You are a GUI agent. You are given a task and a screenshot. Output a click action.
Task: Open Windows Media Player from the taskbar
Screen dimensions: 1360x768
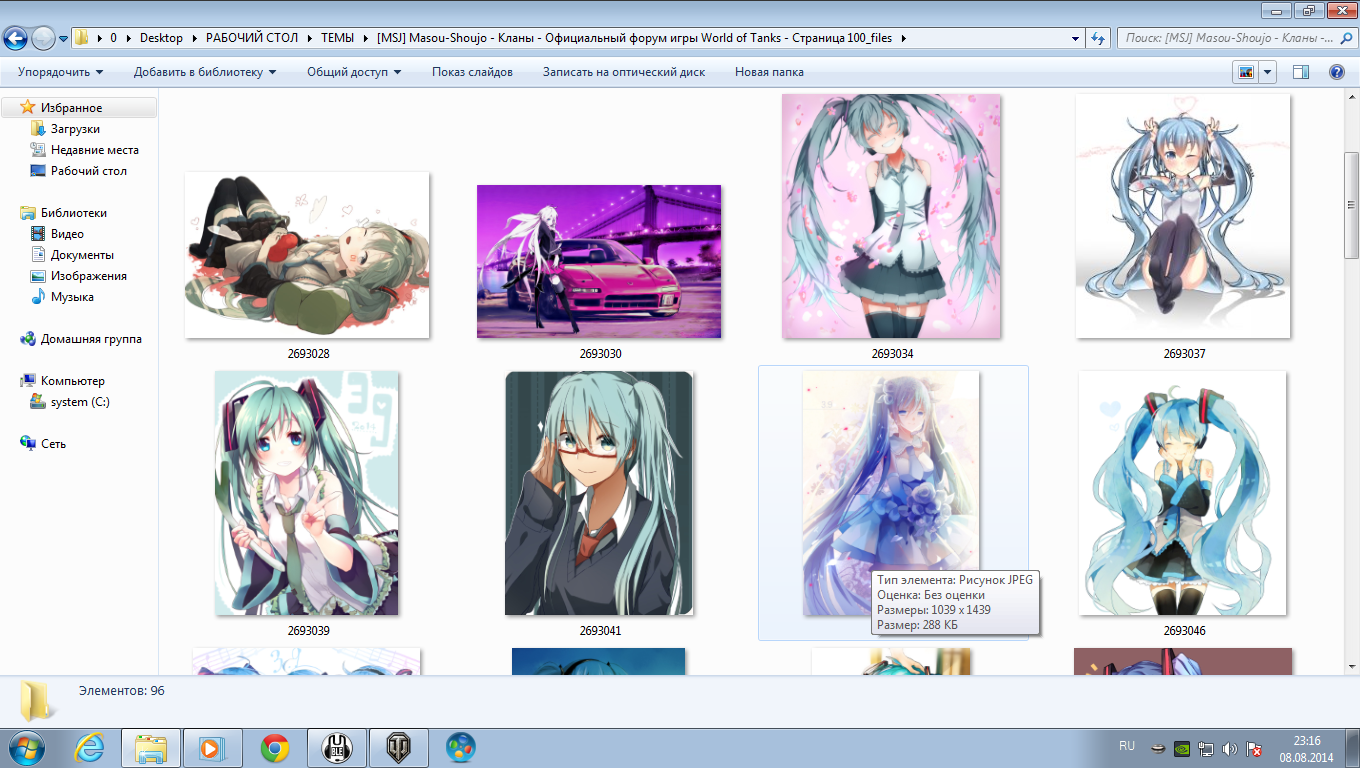213,747
